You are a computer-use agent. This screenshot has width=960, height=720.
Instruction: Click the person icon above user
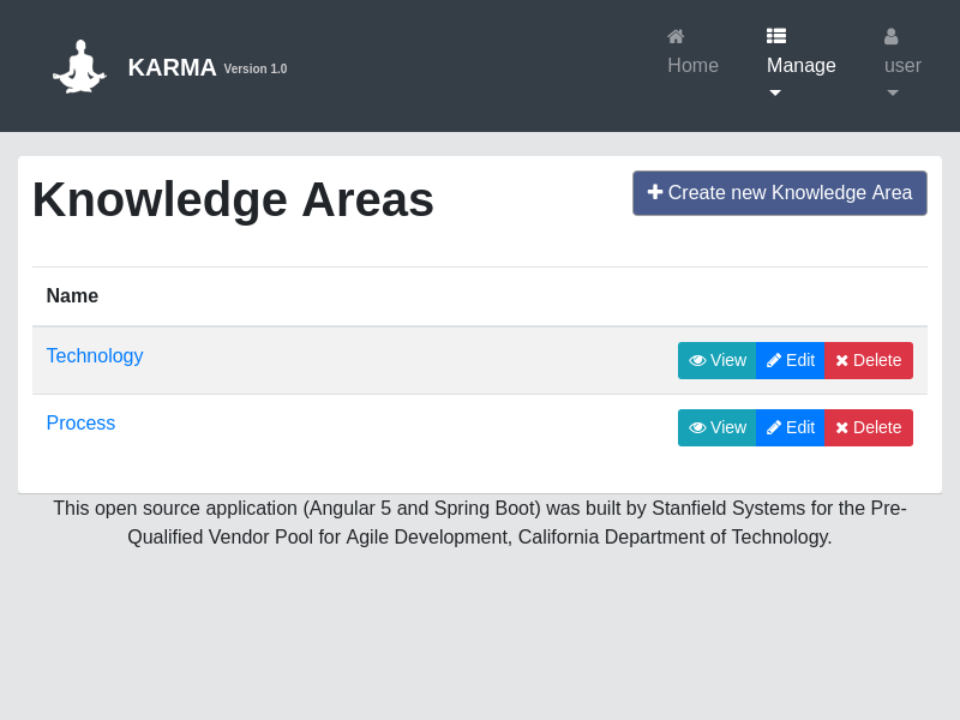pyautogui.click(x=891, y=37)
